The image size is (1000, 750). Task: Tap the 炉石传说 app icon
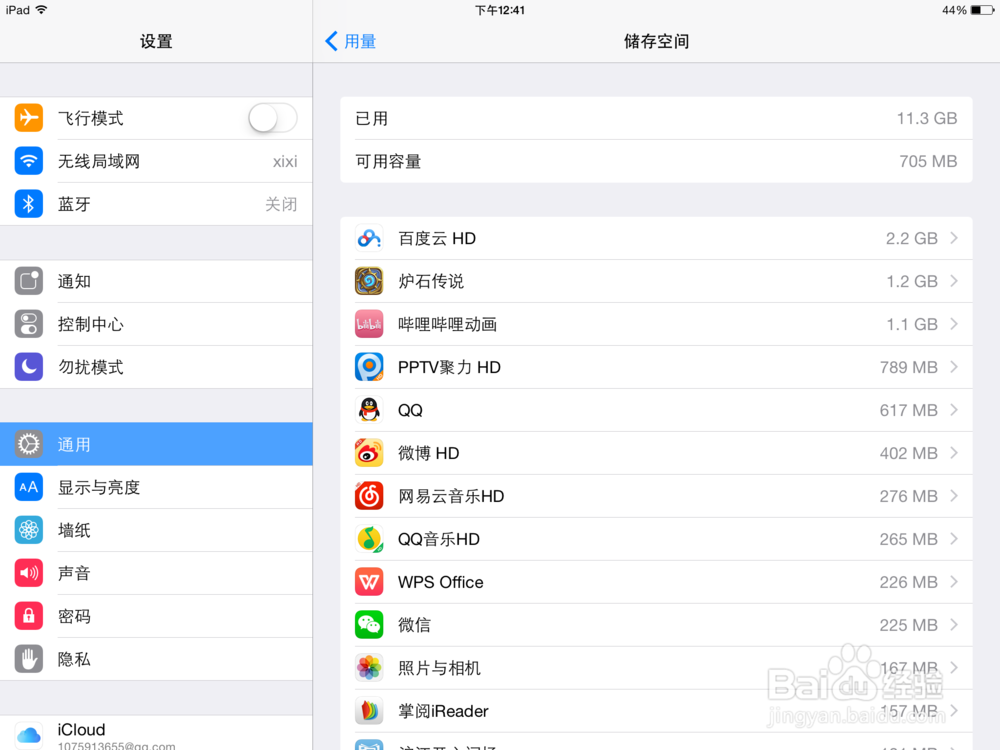pyautogui.click(x=369, y=281)
